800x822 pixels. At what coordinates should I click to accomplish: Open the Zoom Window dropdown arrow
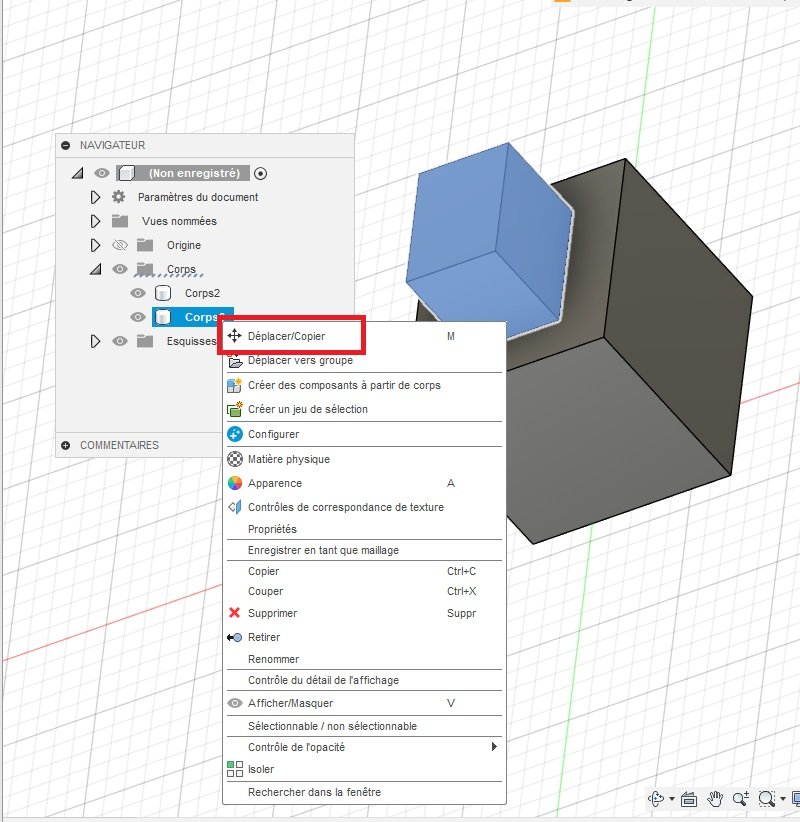click(783, 799)
